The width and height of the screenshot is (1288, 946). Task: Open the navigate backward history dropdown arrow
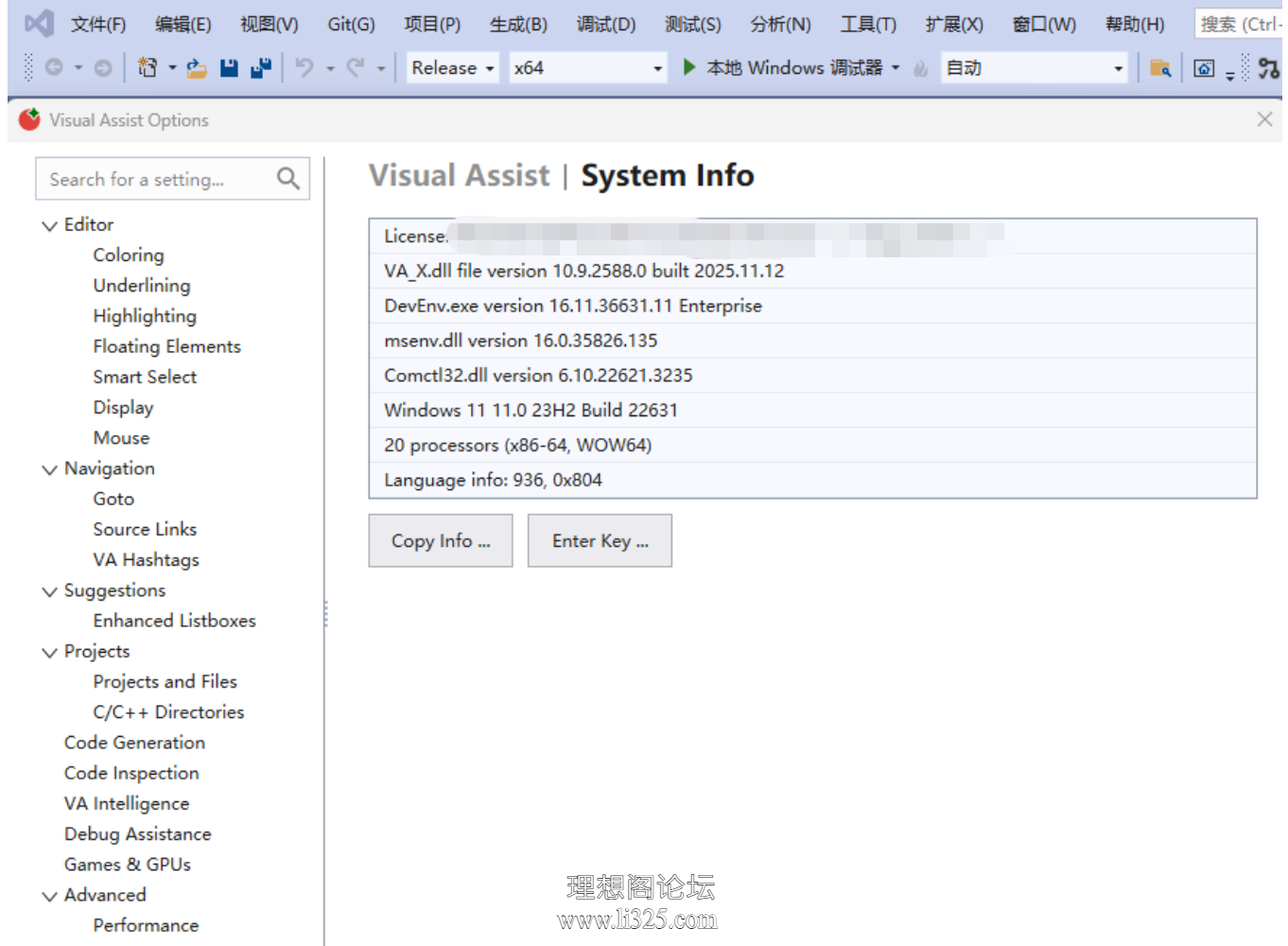point(78,68)
